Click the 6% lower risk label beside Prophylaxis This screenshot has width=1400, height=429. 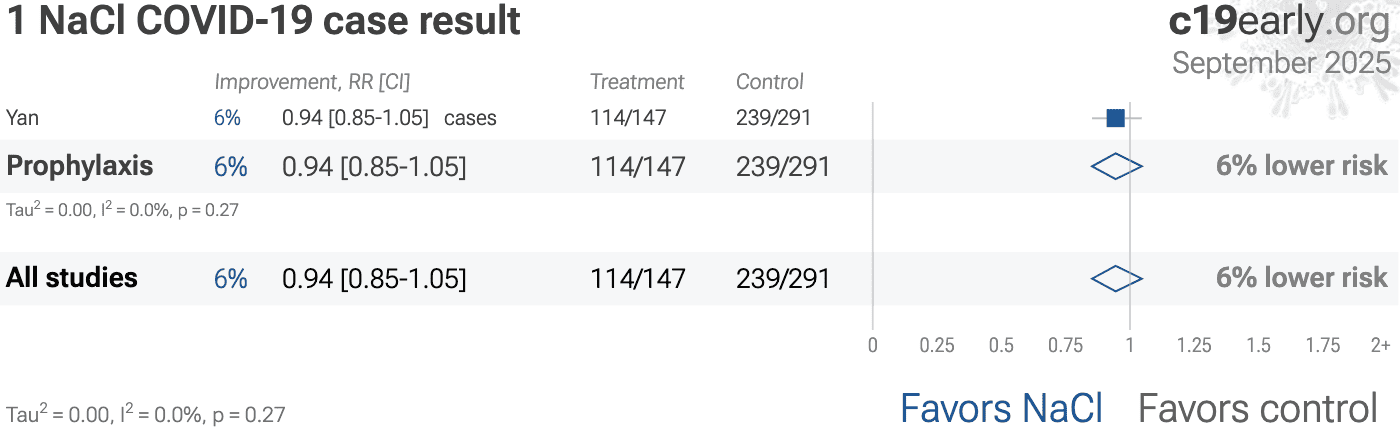[1302, 167]
